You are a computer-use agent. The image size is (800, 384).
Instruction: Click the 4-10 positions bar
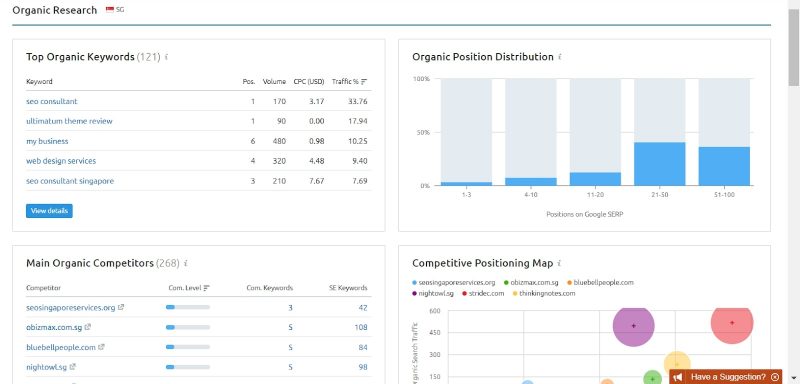click(531, 182)
